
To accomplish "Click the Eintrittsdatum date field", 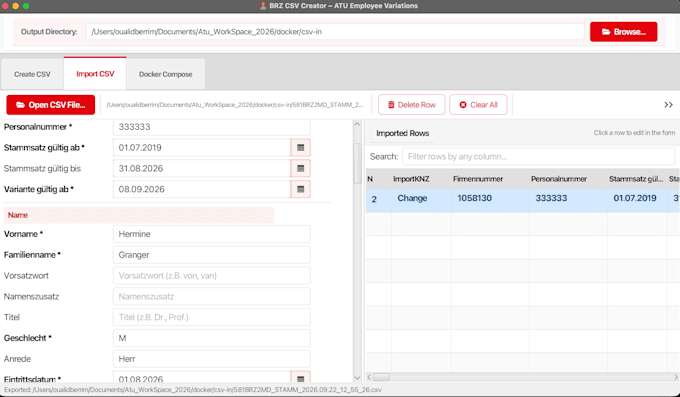I will click(202, 378).
